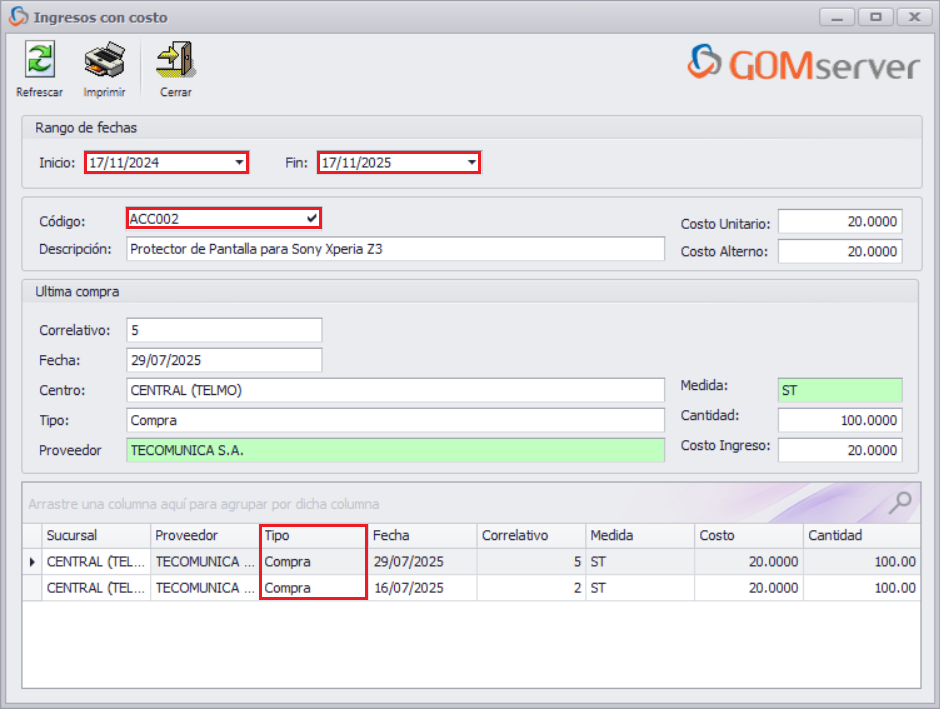The height and width of the screenshot is (709, 940).
Task: Click the Refrescar refresh icon
Action: click(x=38, y=58)
